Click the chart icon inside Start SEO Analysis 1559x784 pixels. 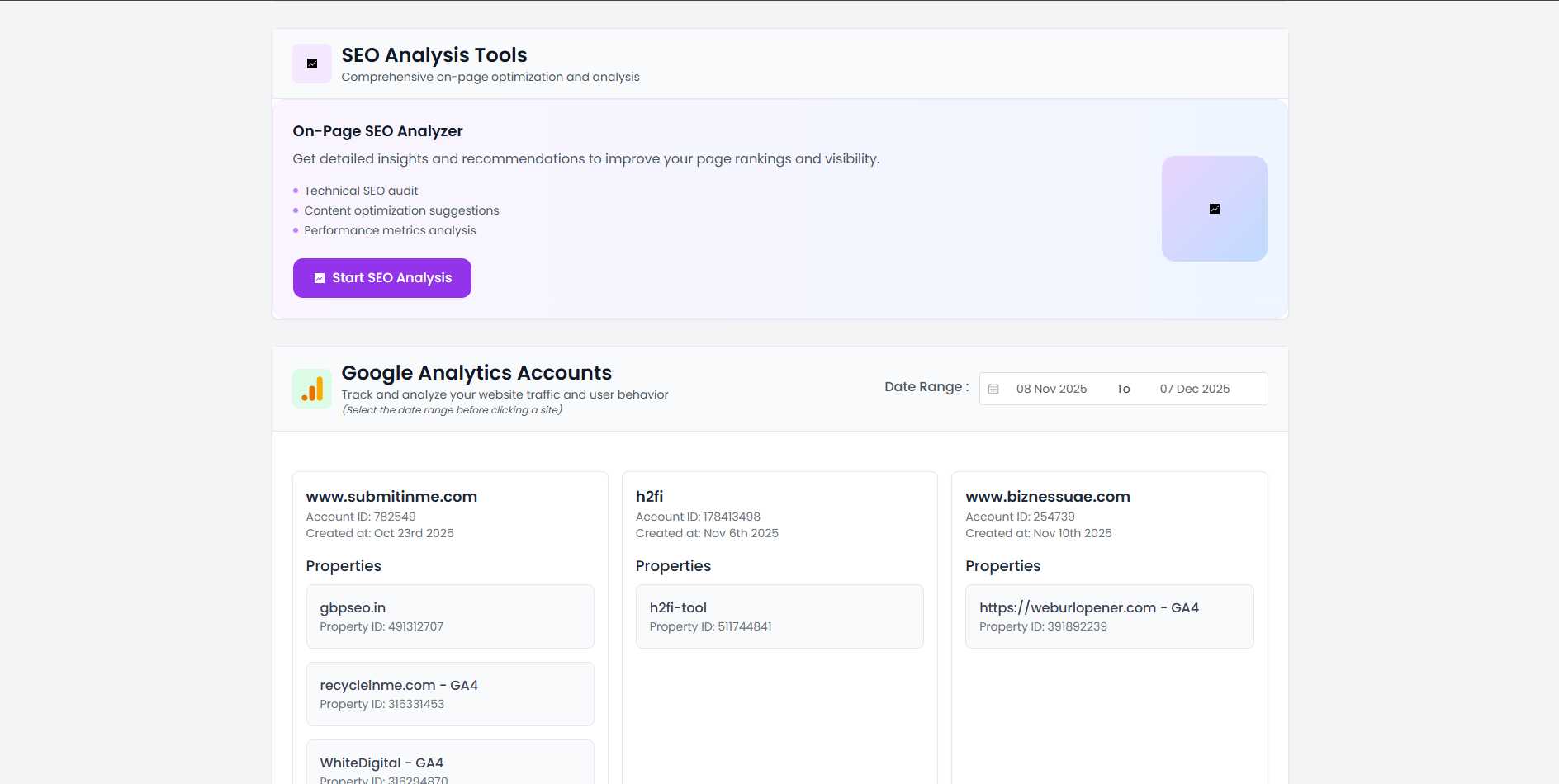(319, 277)
